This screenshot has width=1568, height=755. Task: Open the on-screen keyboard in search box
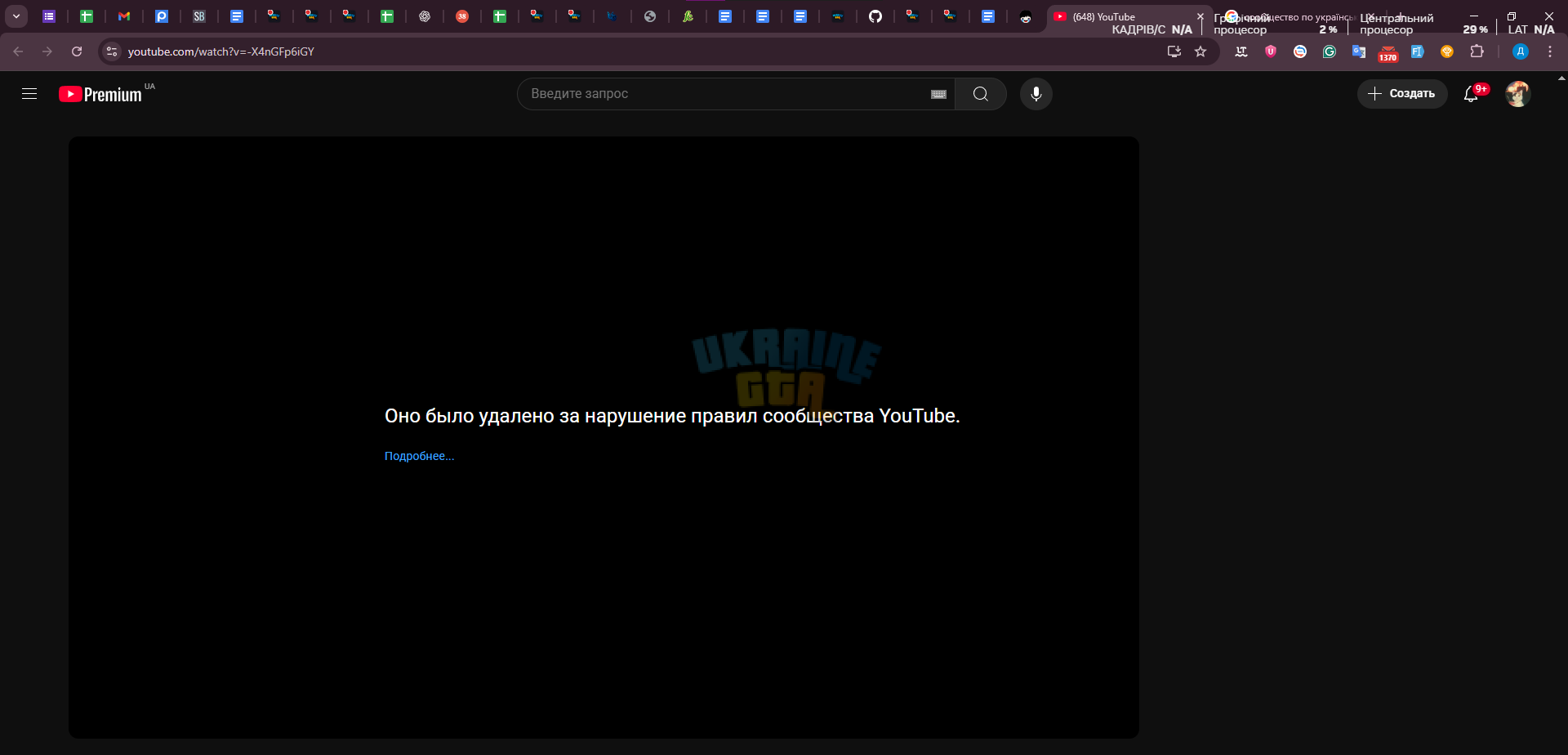pyautogui.click(x=938, y=94)
